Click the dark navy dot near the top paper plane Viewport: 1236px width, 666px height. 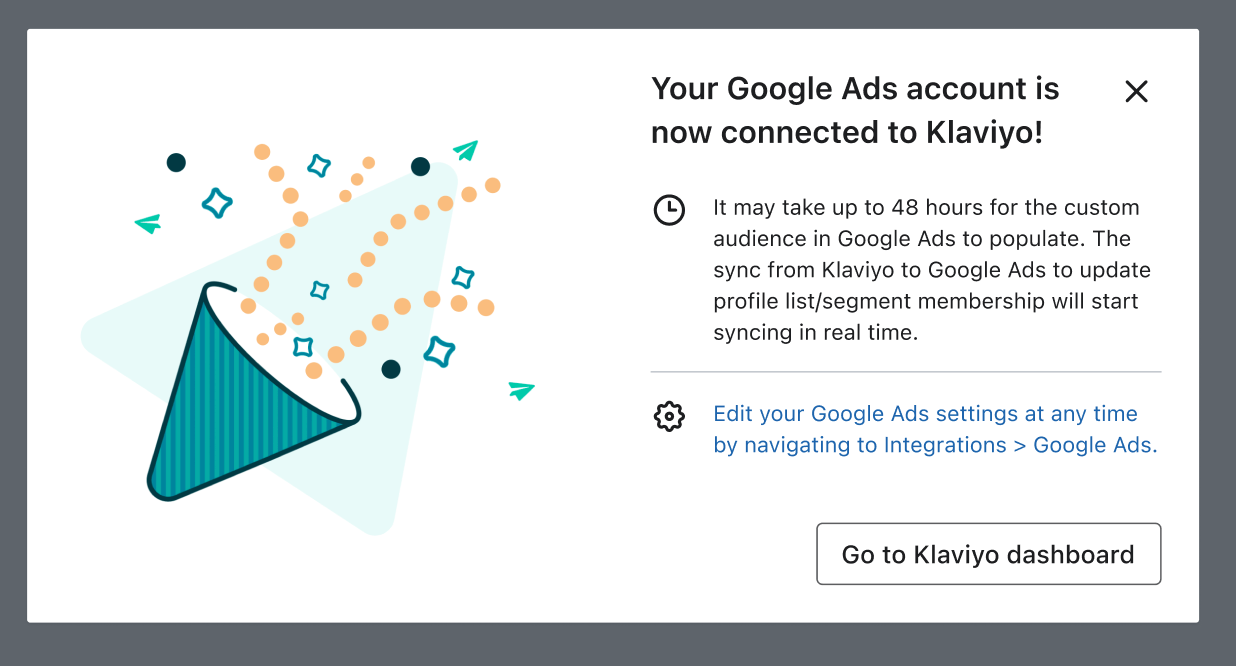click(421, 166)
